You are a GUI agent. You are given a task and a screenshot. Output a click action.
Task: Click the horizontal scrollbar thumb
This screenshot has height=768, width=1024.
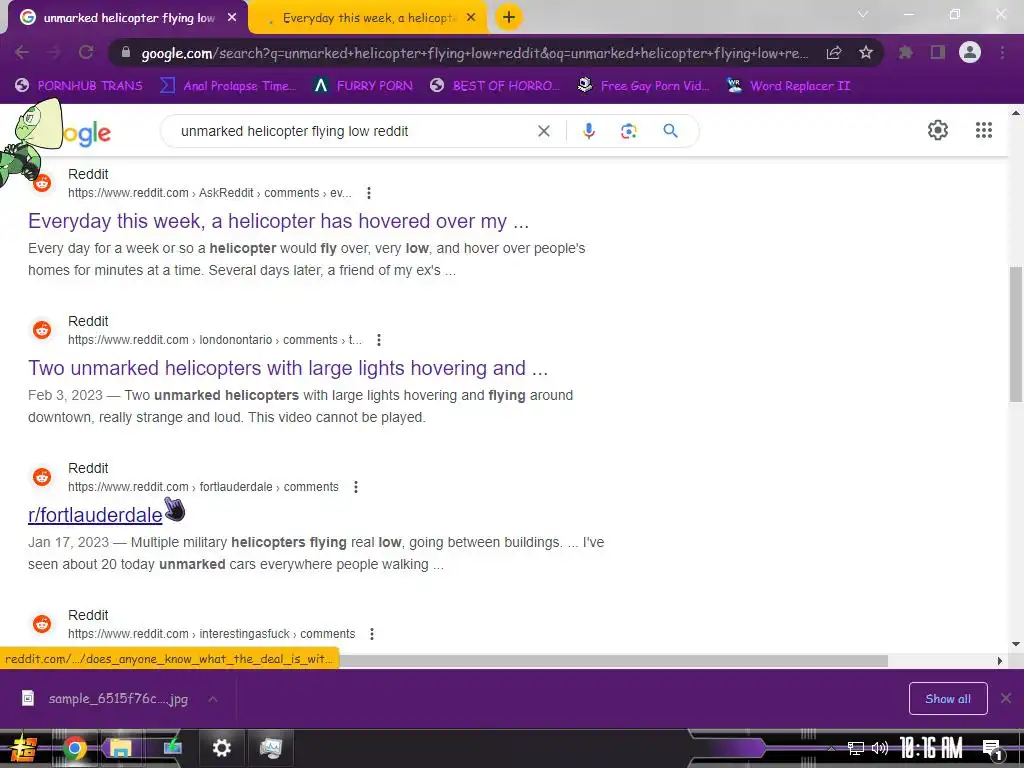[x=613, y=661]
